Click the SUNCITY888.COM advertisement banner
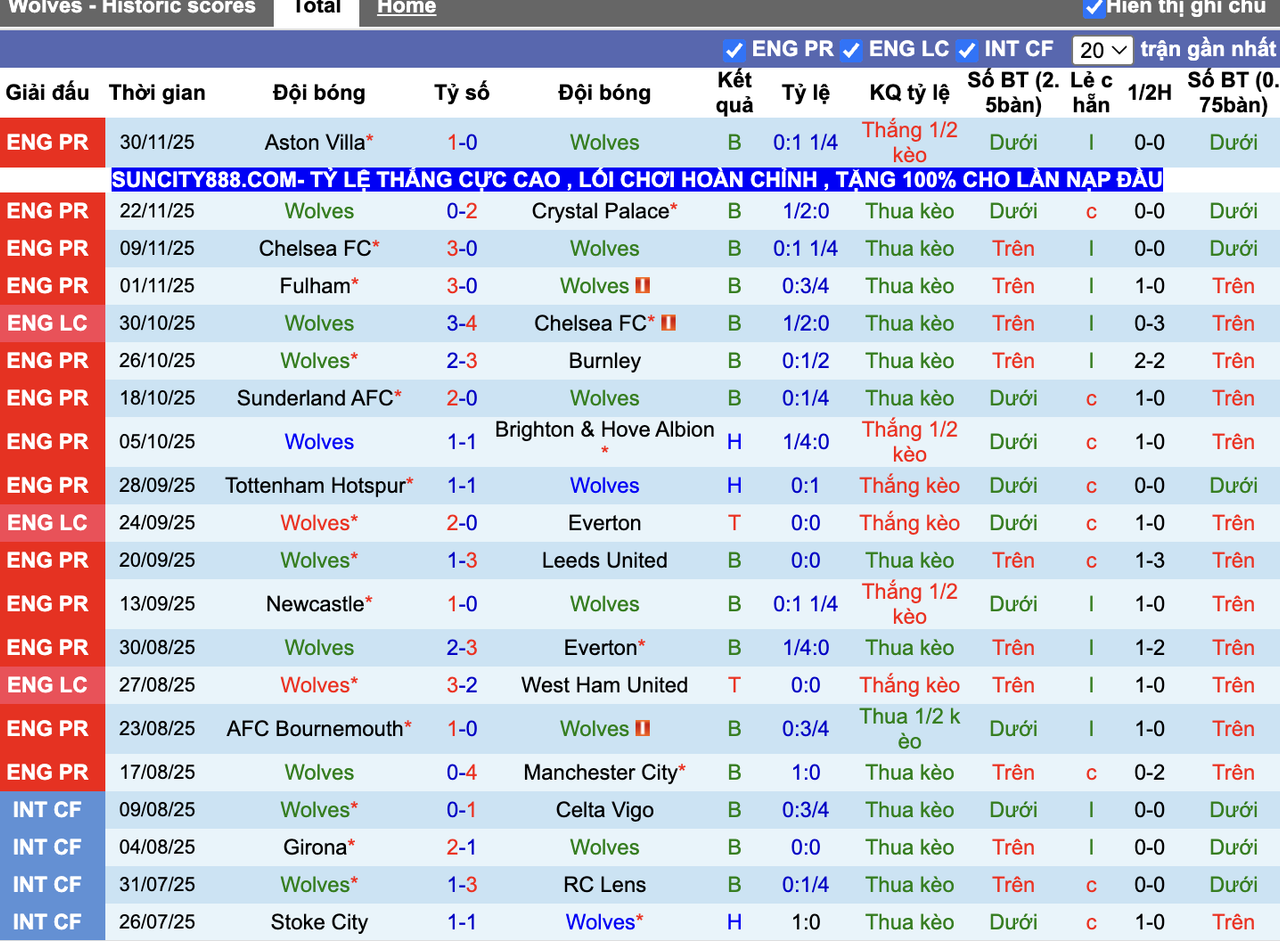The image size is (1280, 941). pos(637,180)
